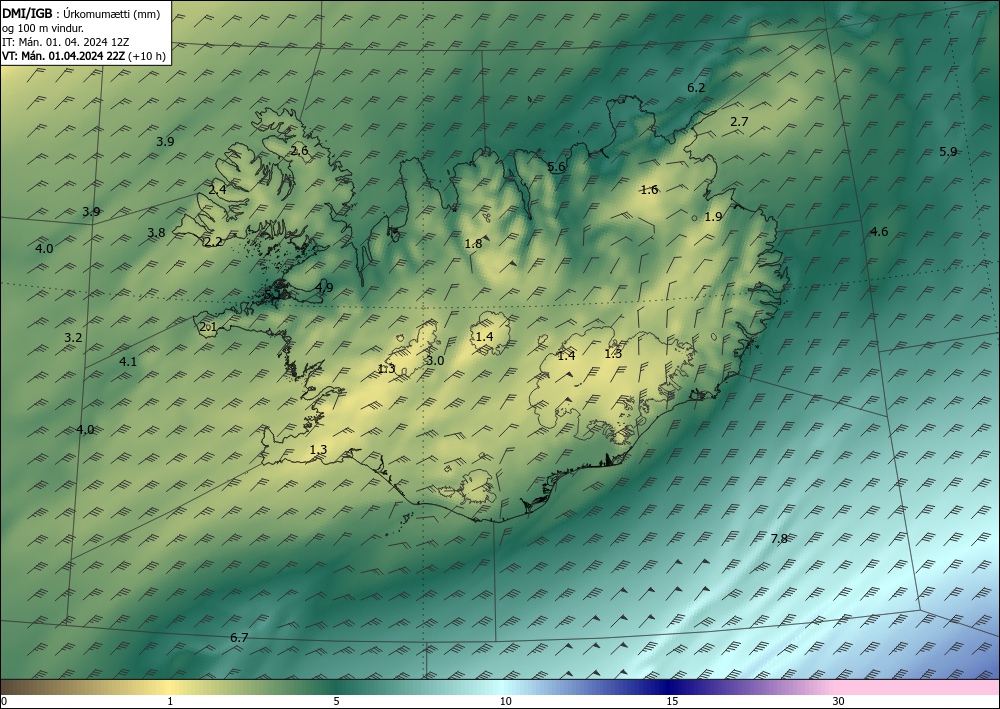Select the 5.6 value label
Viewport: 1000px width, 709px height.
coord(557,167)
